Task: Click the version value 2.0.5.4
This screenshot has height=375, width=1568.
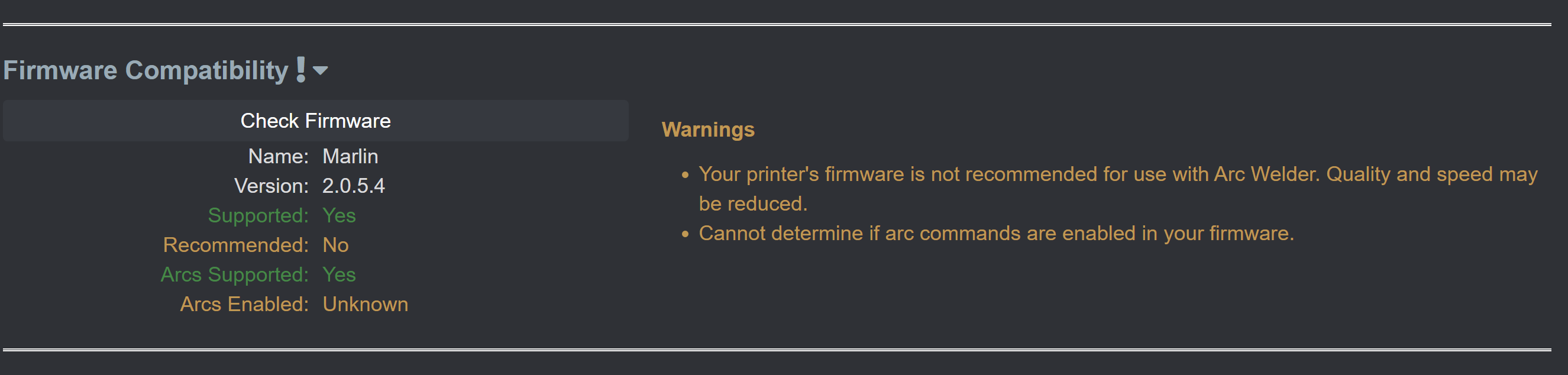Action: [354, 186]
